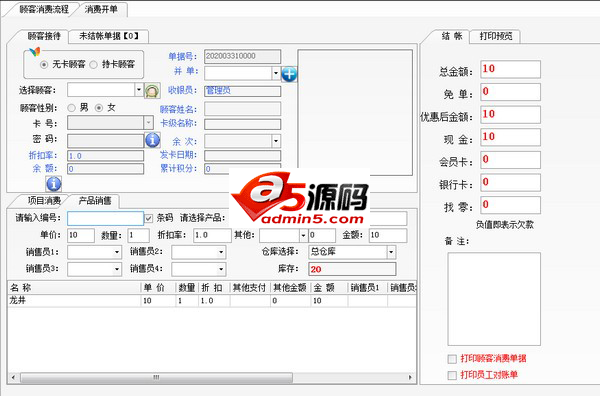Image resolution: width=600 pixels, height=396 pixels.
Task: Click the 销售员1 column header
Action: tap(368, 288)
